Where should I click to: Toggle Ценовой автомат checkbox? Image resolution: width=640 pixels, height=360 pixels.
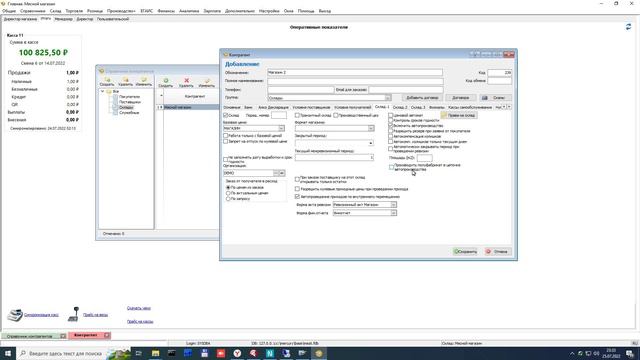point(391,116)
